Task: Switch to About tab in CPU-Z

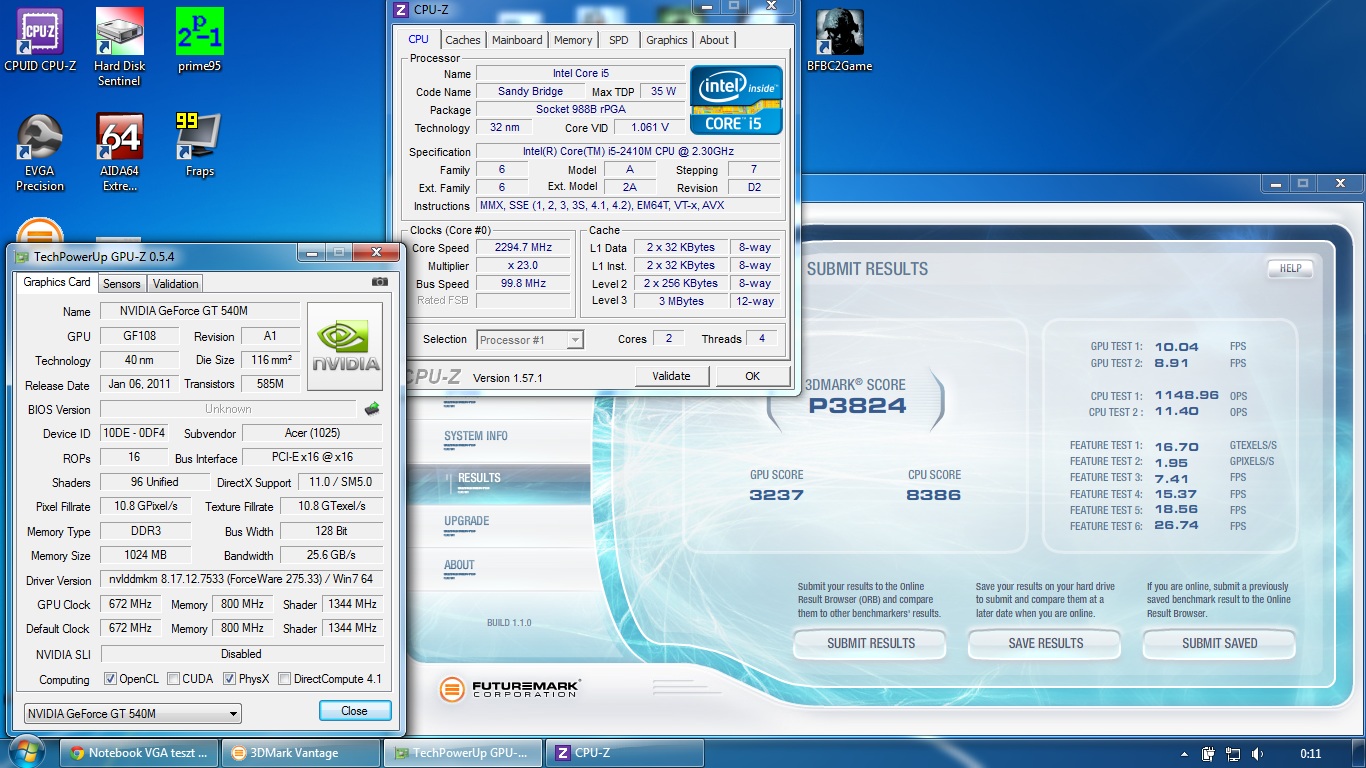Action: point(714,40)
